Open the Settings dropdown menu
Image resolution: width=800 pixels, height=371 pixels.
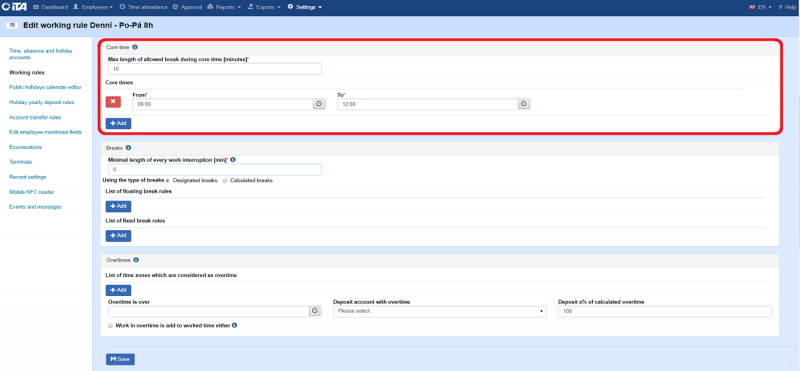tap(305, 7)
